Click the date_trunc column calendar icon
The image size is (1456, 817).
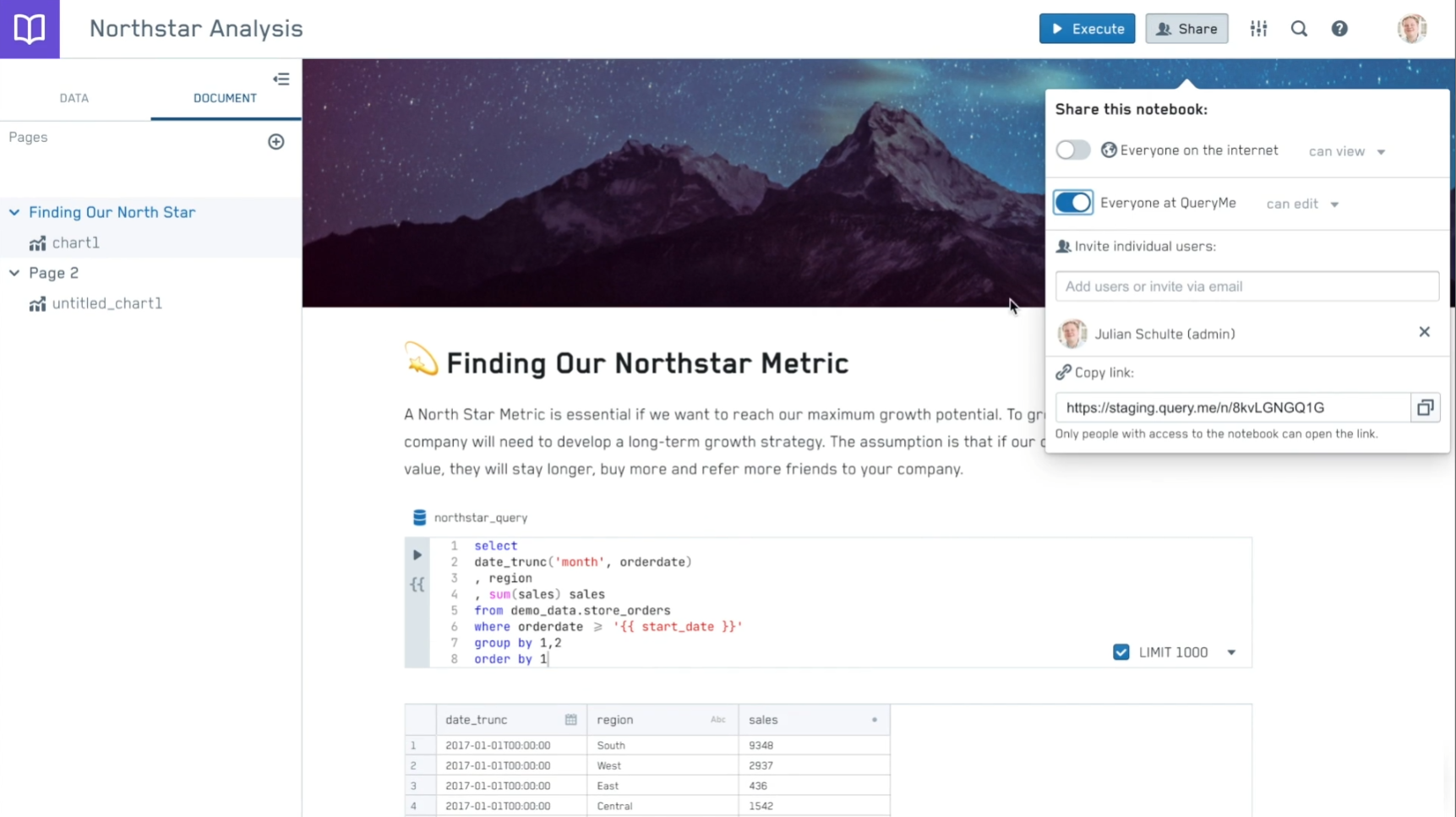pos(570,720)
